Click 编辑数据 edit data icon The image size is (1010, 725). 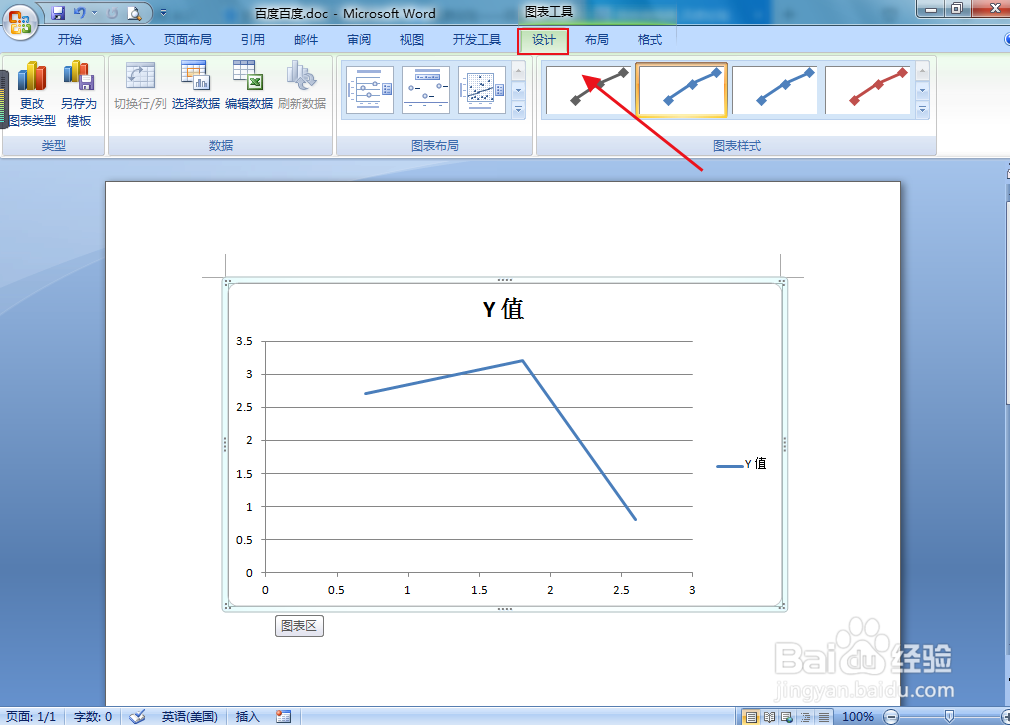pos(249,86)
